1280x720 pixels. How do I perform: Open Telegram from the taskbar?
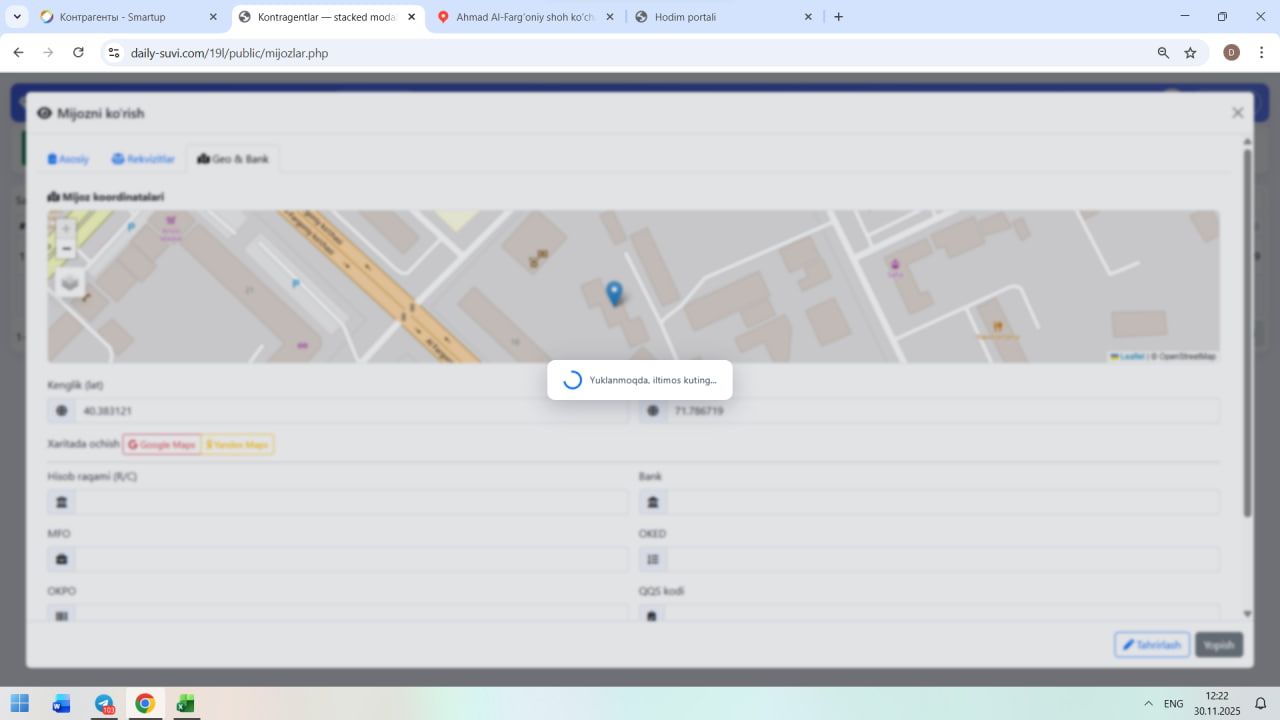104,703
